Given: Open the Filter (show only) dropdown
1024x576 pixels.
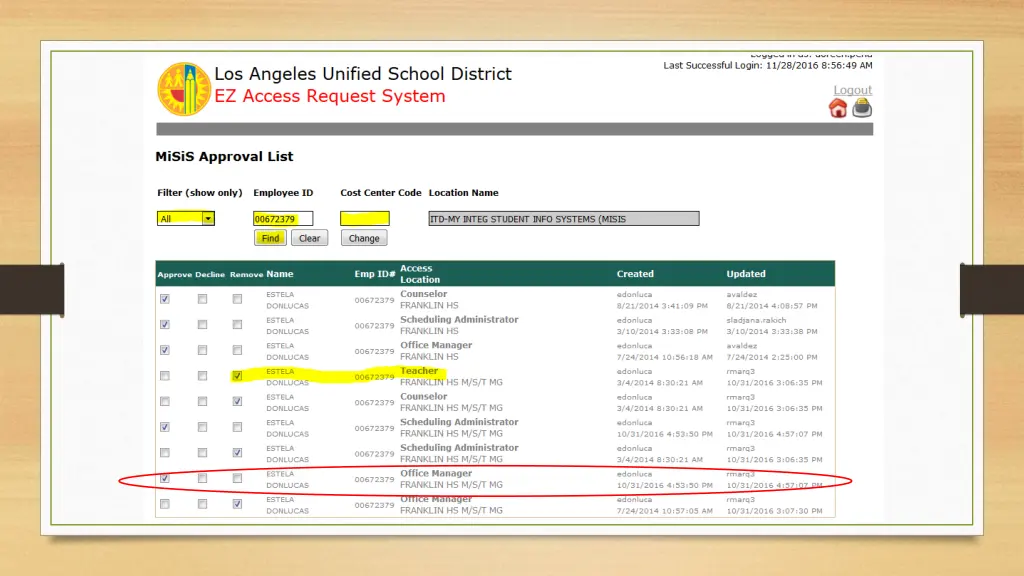Looking at the screenshot, I should point(185,218).
